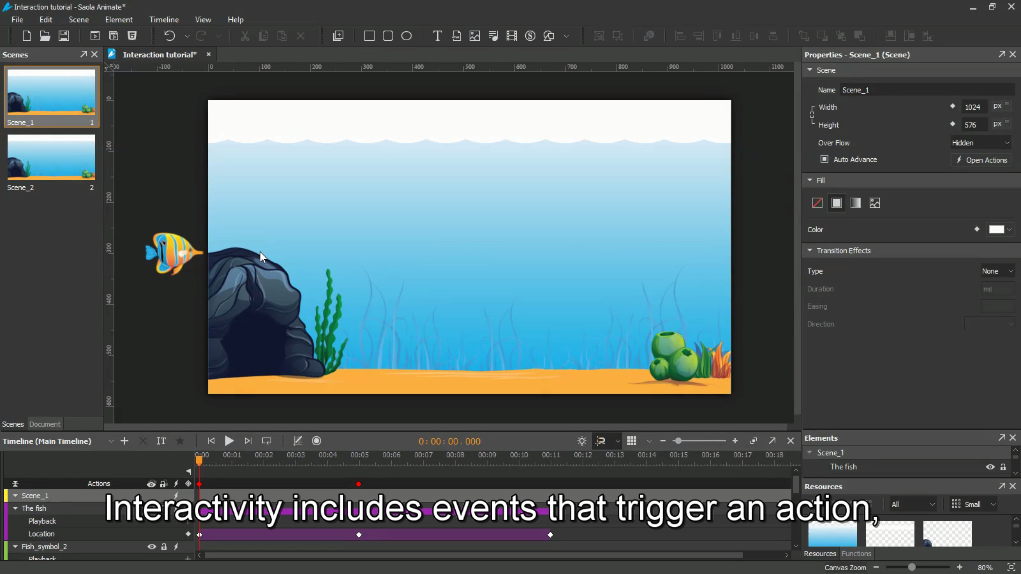Open the transition Type dropdown
This screenshot has width=1021, height=574.
tap(996, 271)
